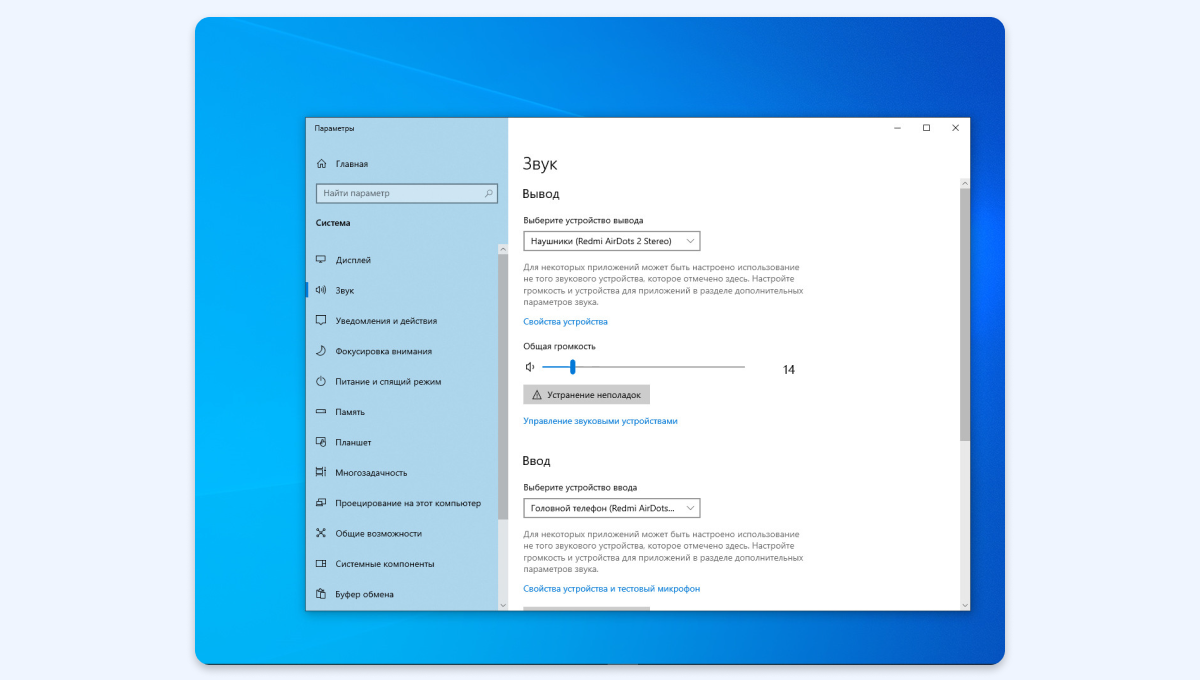Open Планшет settings section
This screenshot has width=1200, height=680.
coord(353,442)
